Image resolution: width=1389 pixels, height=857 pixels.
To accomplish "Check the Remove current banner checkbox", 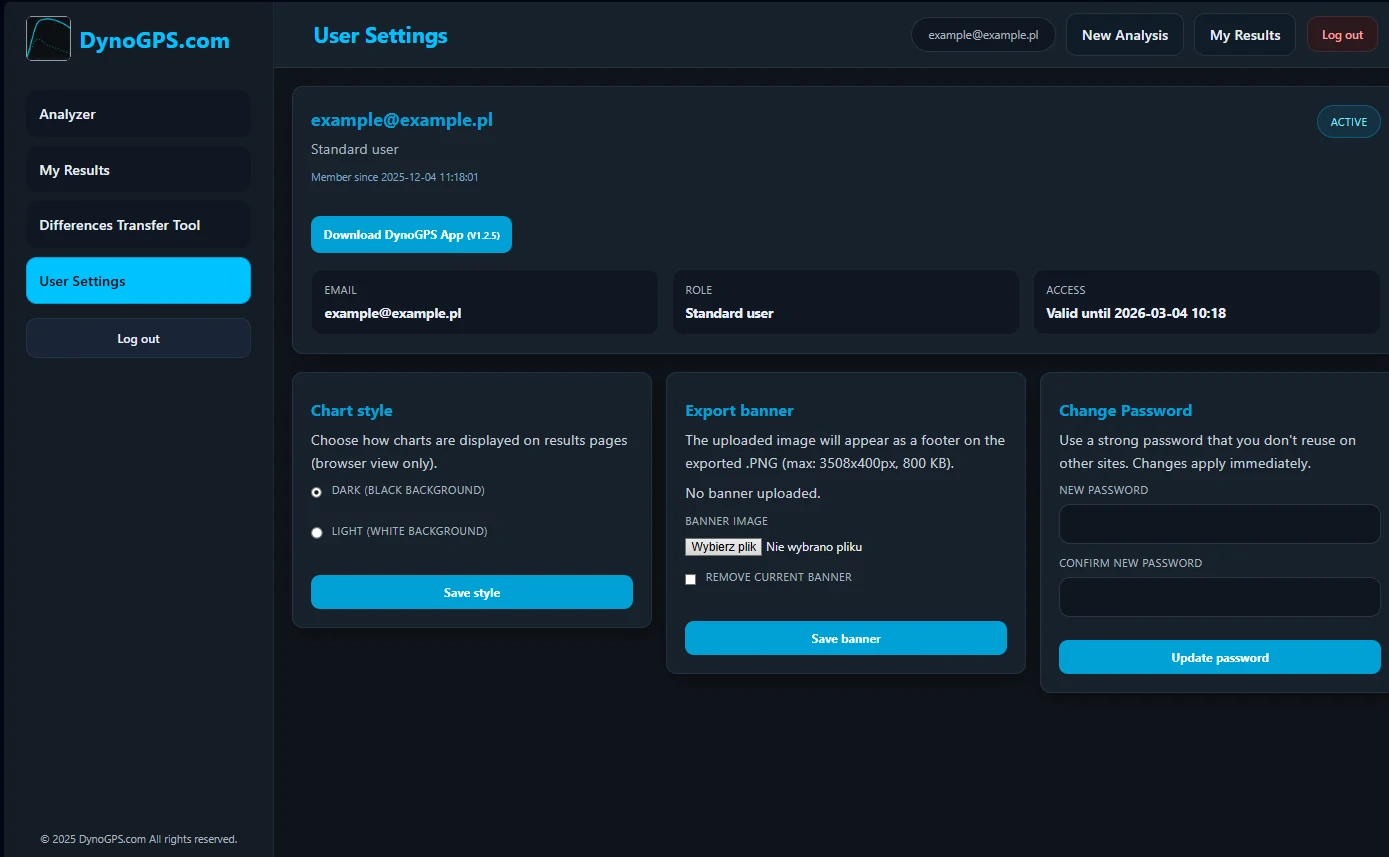I will coord(690,579).
